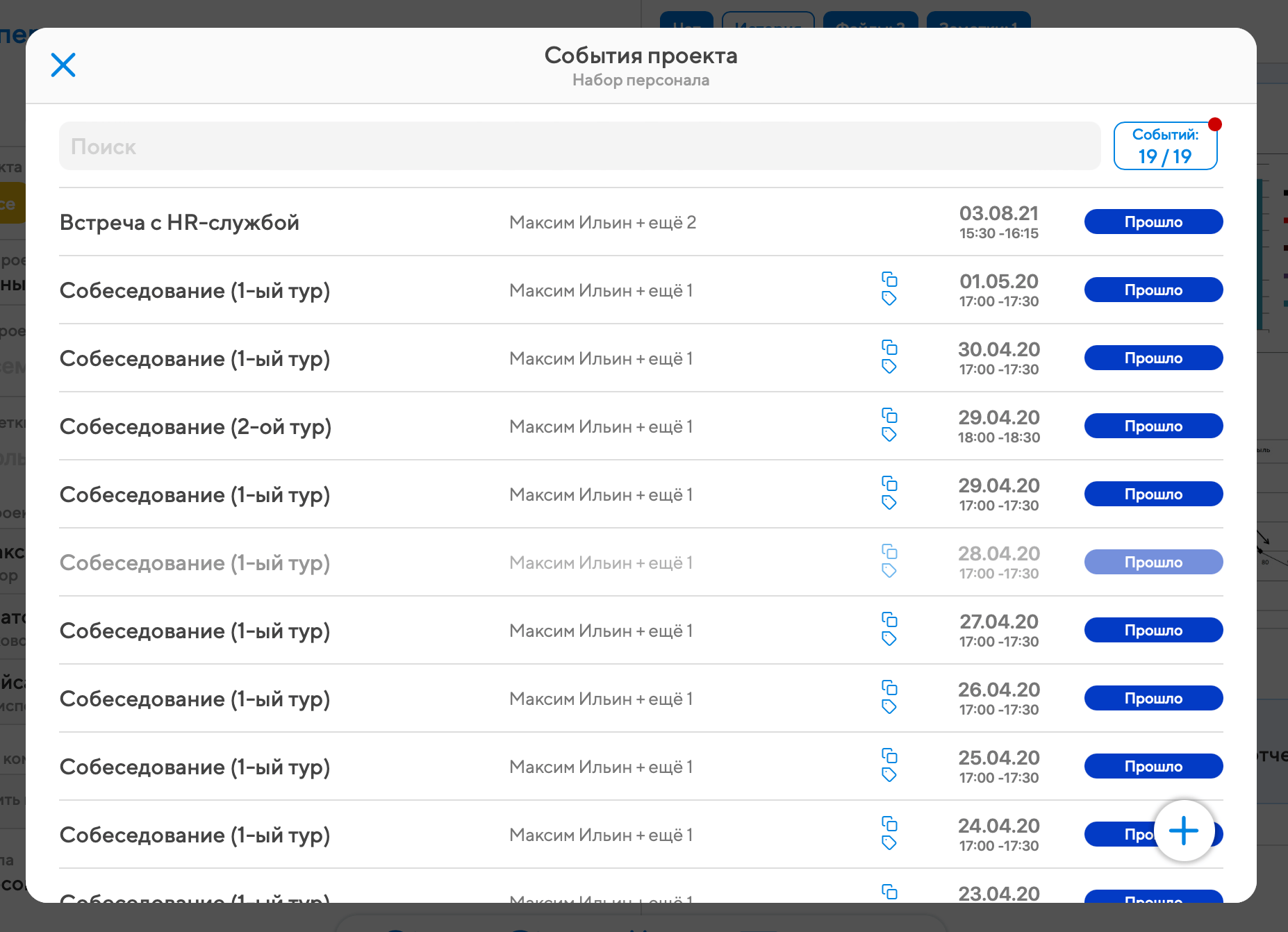Click Прошло status for Встреча с HR-службой
Screen dimensions: 1288x932
[1153, 222]
